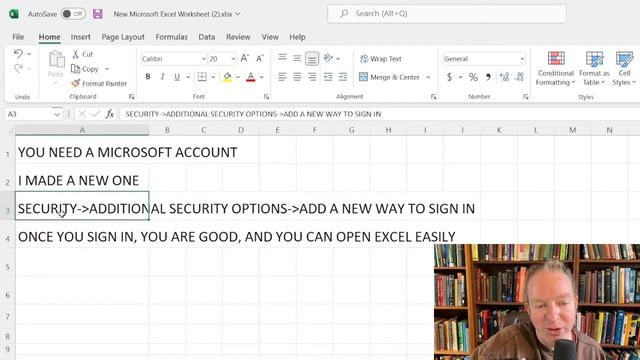Open file name dropdown in title bar
The height and width of the screenshot is (360, 640).
point(238,14)
